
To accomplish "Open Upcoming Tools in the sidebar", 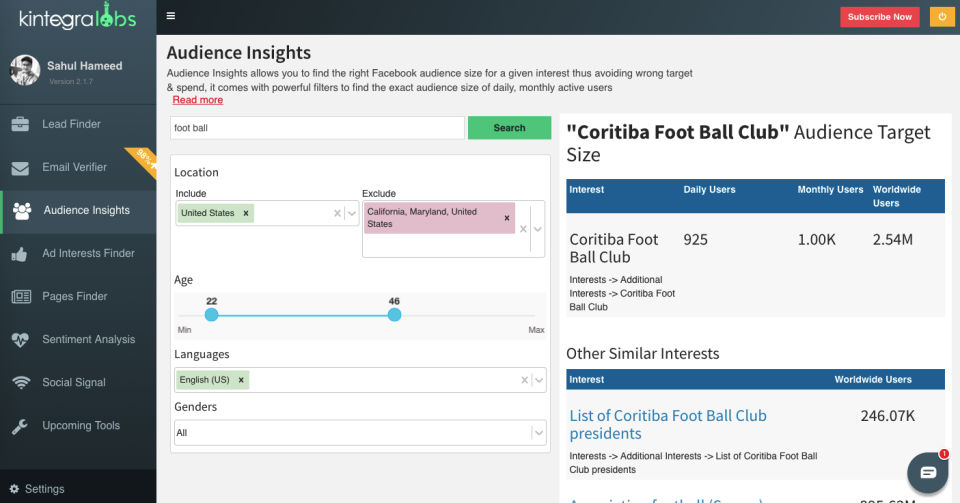I will (x=80, y=426).
